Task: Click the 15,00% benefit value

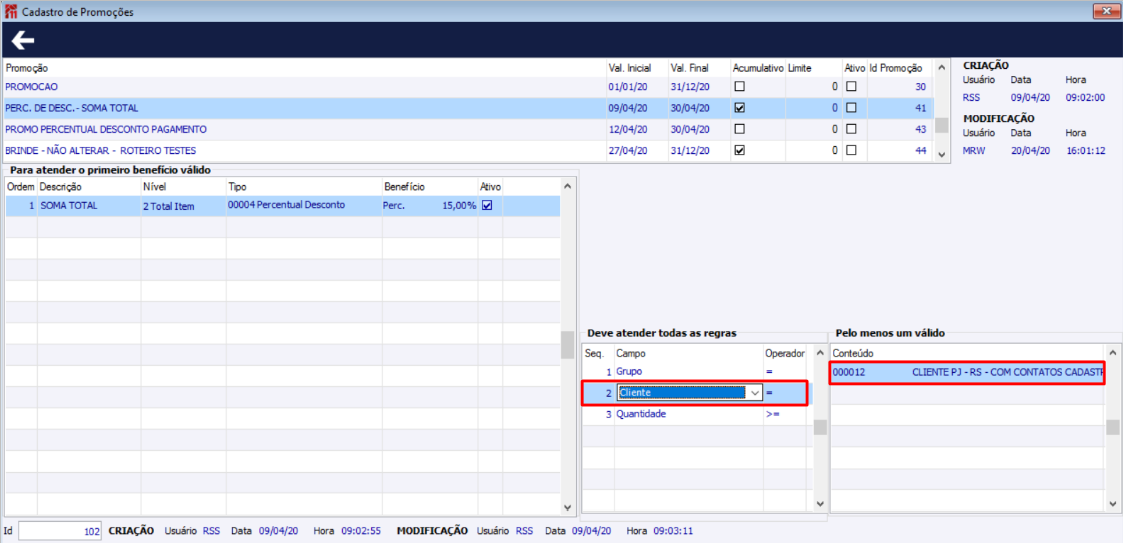Action: [459, 206]
